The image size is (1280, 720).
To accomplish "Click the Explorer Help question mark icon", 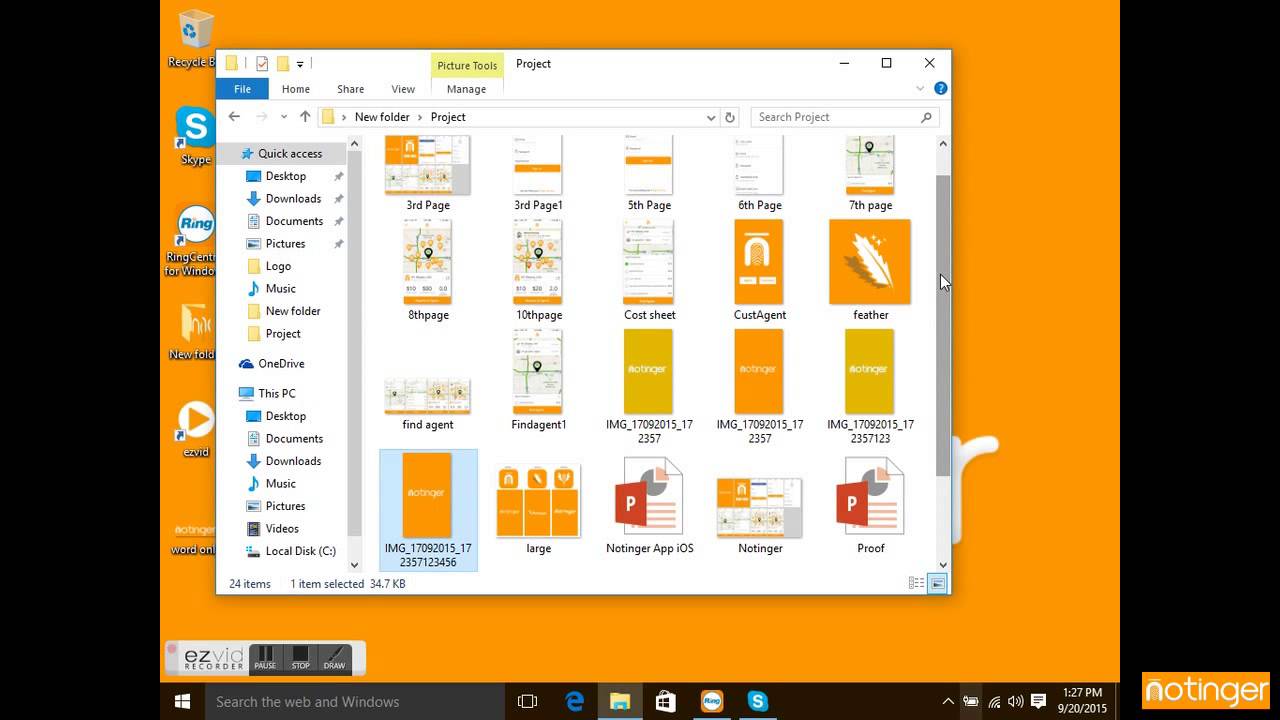I will [x=940, y=88].
